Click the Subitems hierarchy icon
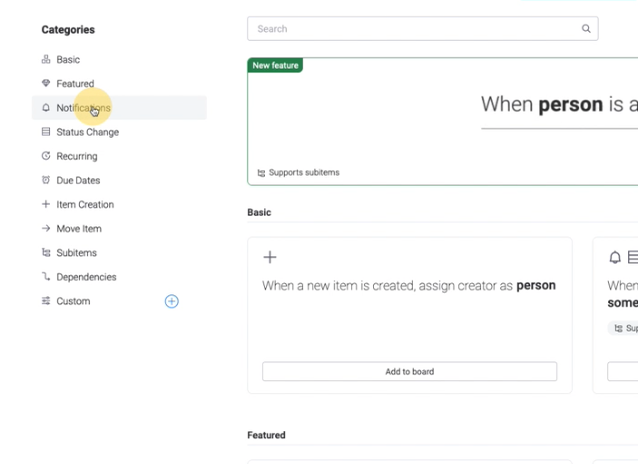The image size is (638, 464). pos(46,252)
